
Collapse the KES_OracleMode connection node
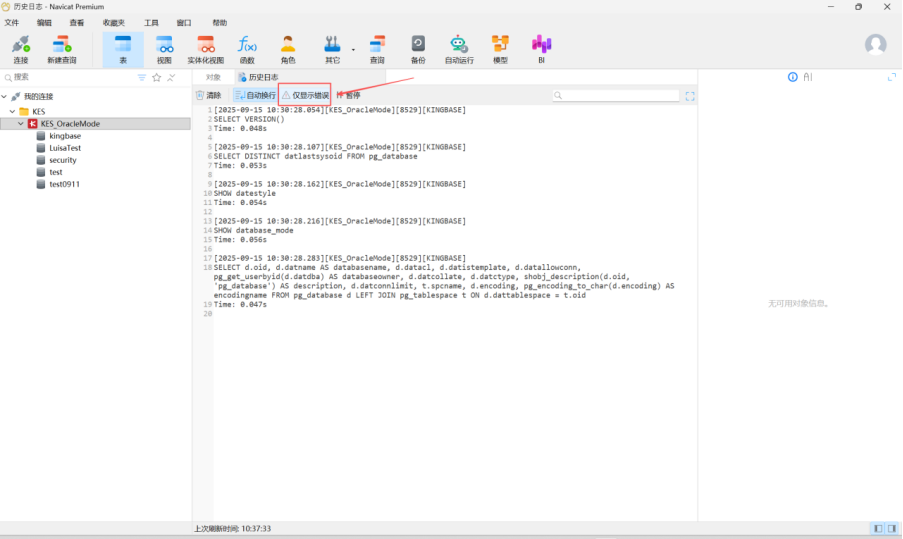pyautogui.click(x=20, y=124)
